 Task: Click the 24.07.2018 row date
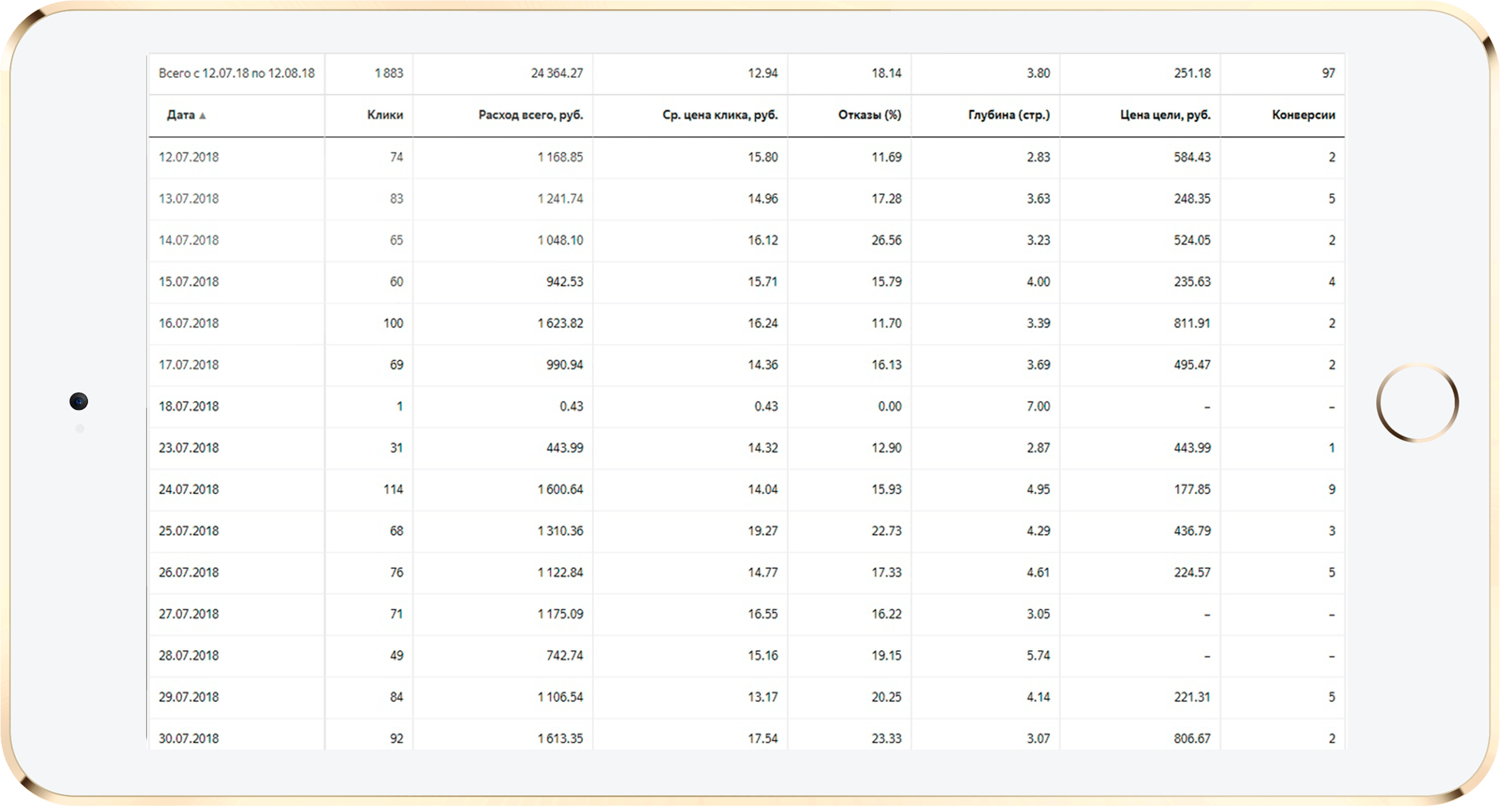(189, 490)
